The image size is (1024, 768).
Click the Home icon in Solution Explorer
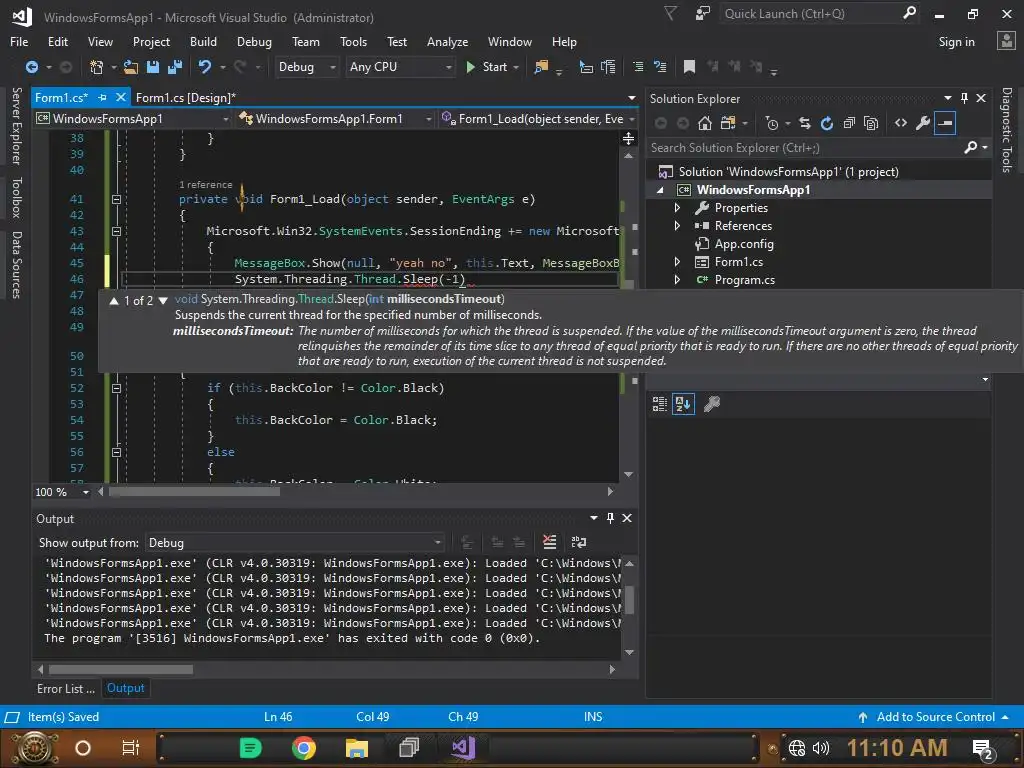tap(705, 123)
